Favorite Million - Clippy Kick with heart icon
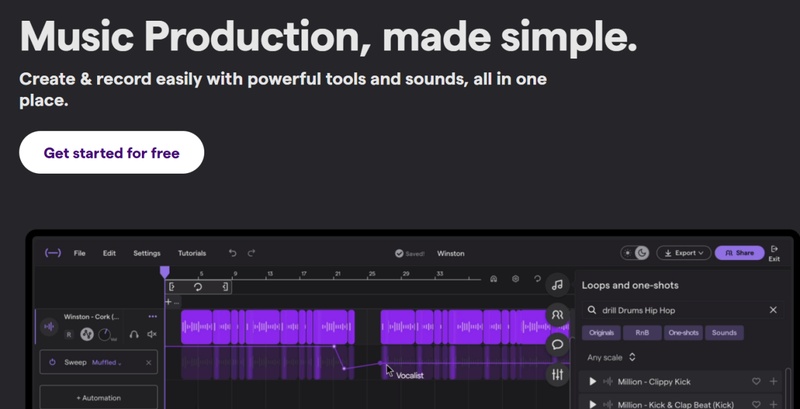Viewport: 800px width, 409px height. click(756, 381)
